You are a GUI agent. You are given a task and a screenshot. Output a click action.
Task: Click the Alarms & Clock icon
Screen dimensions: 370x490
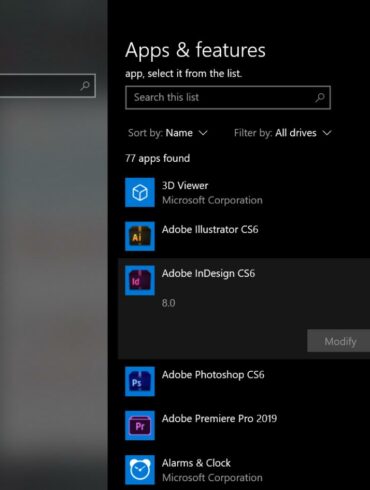[140, 469]
